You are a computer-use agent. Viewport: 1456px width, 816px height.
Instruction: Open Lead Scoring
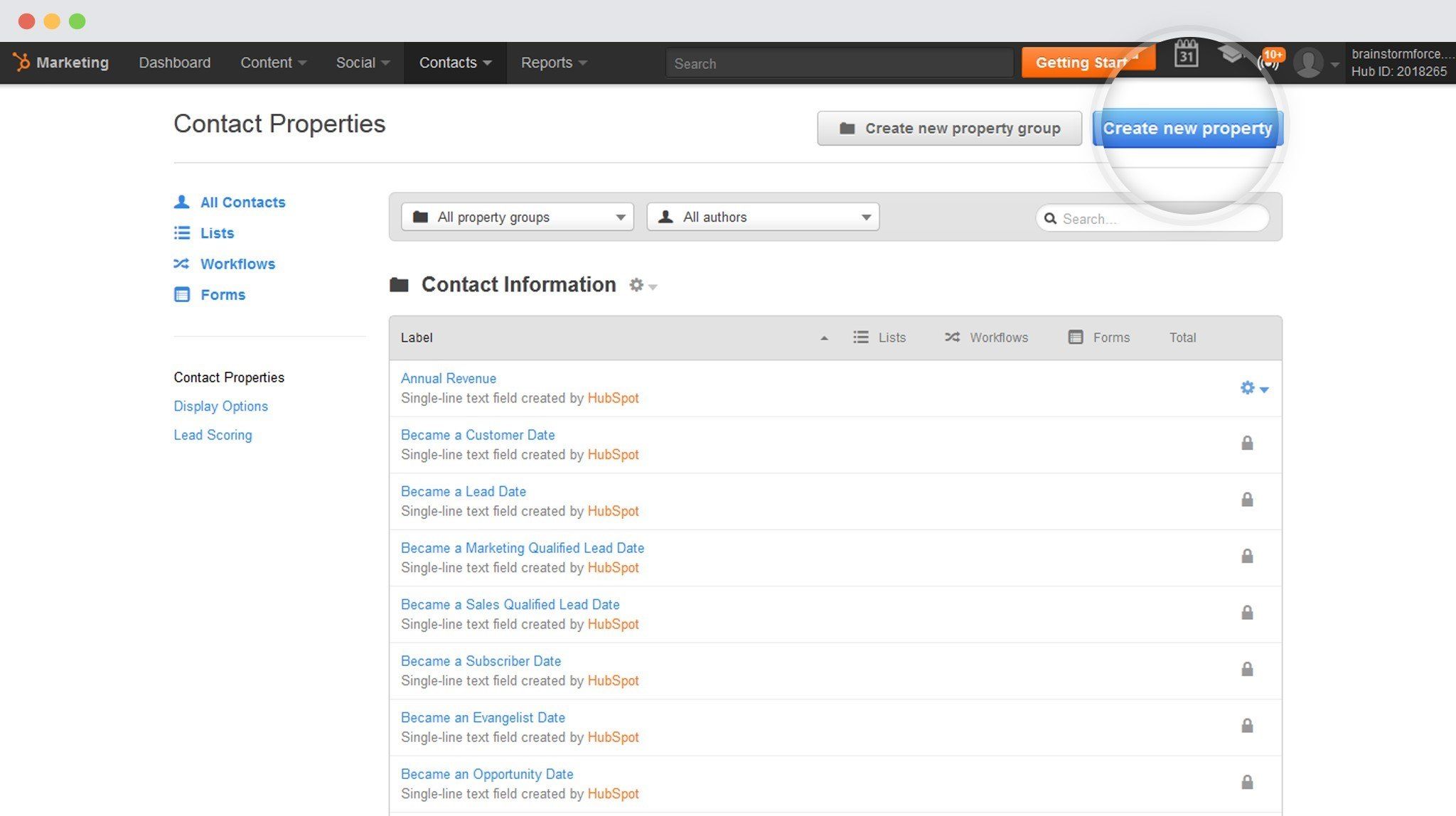213,435
